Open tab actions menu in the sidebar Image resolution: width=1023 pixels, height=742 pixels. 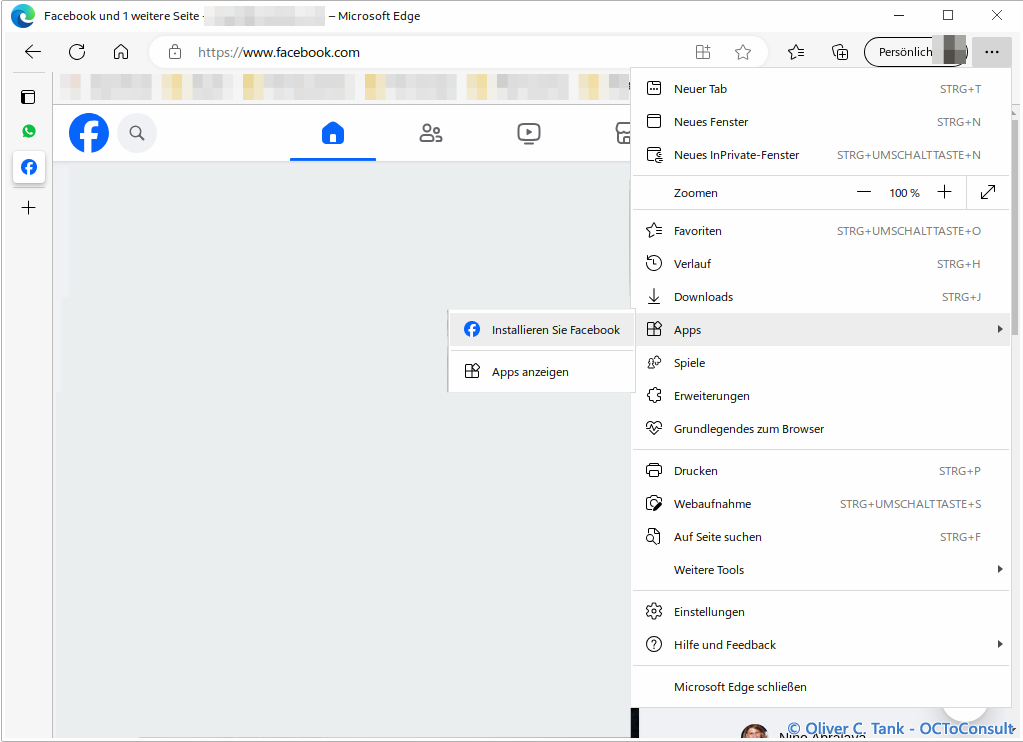coord(28,97)
